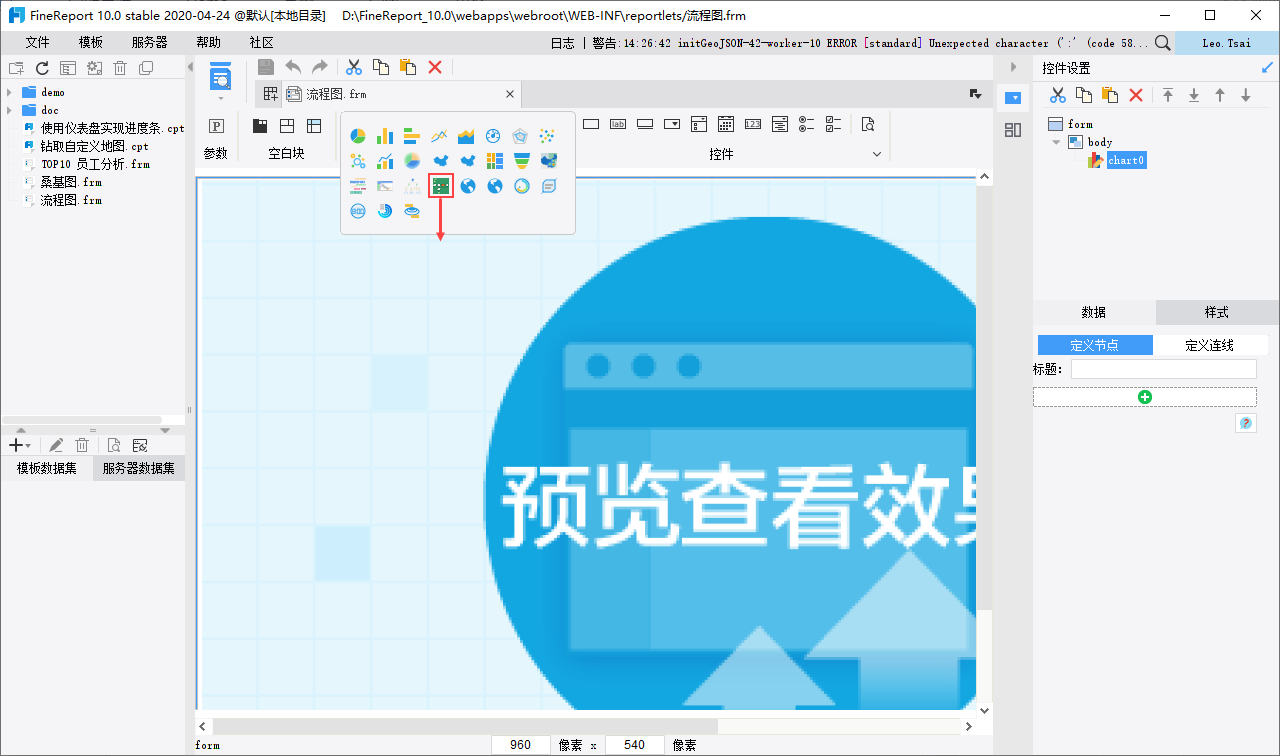The height and width of the screenshot is (756, 1280).
Task: Click the new folder icon in file panel
Action: (16, 68)
